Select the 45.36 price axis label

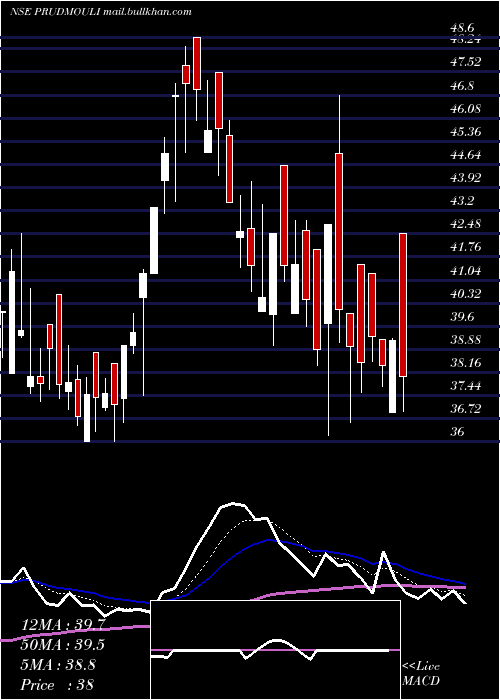click(x=466, y=132)
